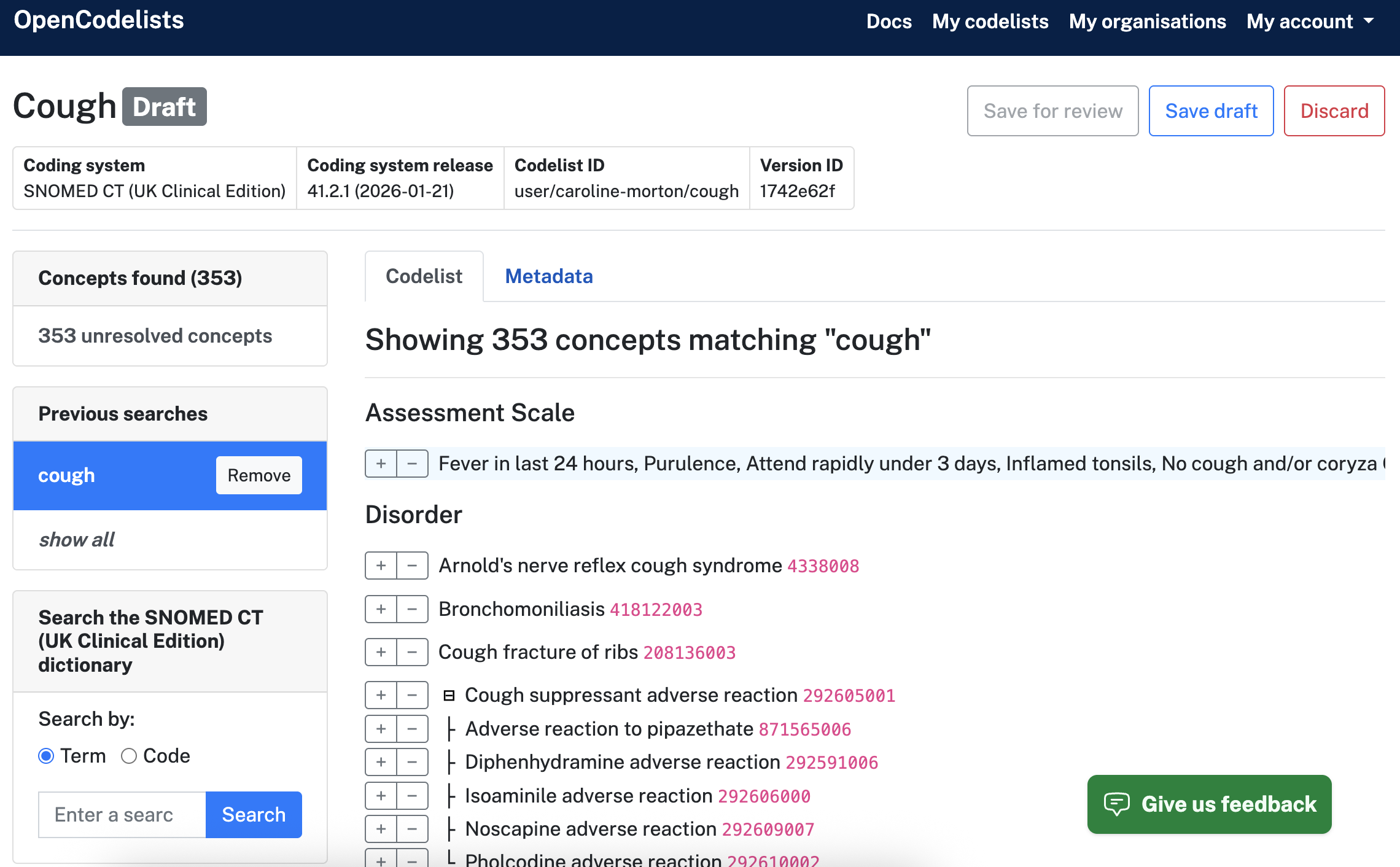Include the Fever in last 24 hours concept with plus
The height and width of the screenshot is (867, 1400).
(381, 464)
